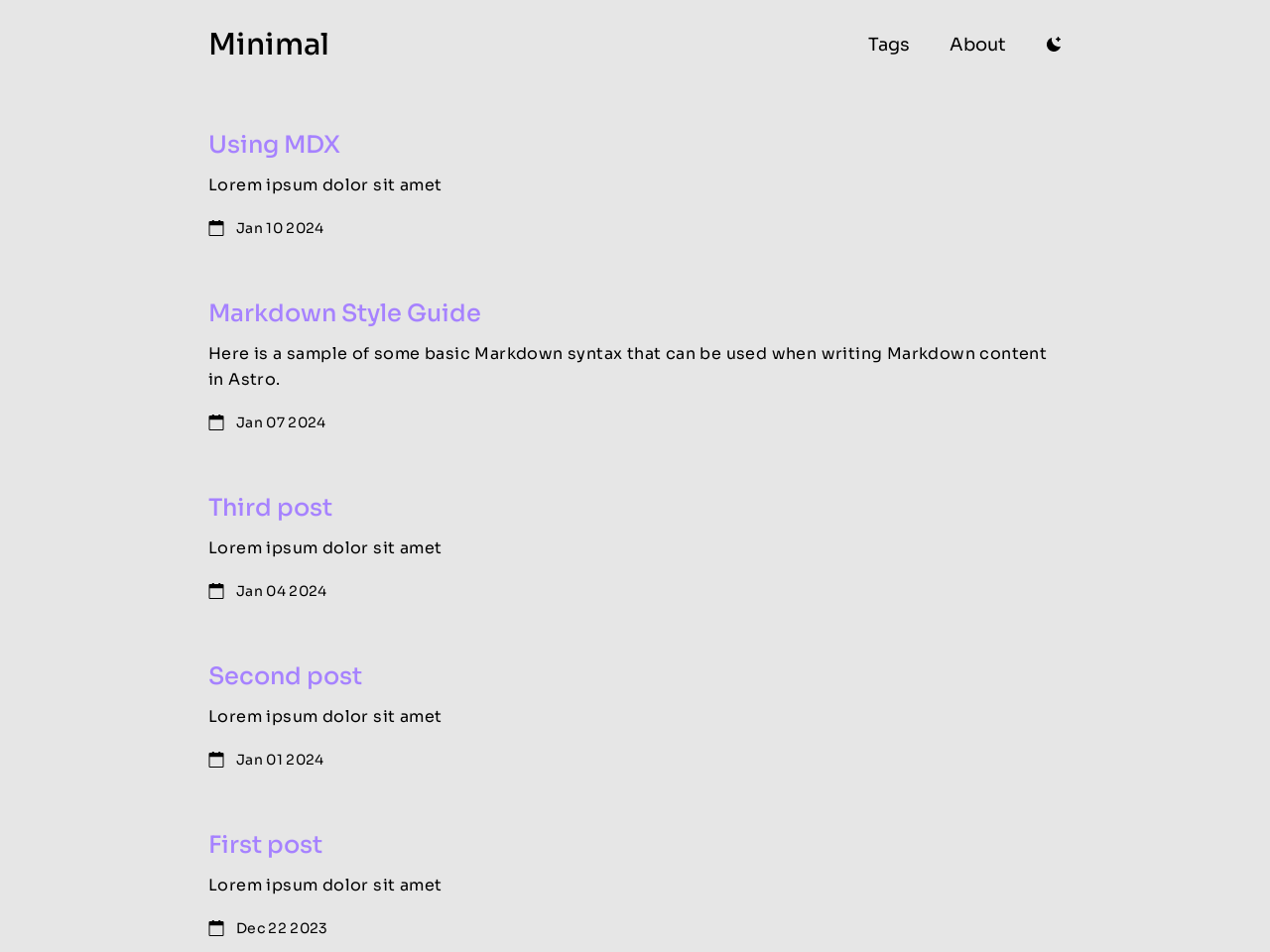Click the Jan 01 2024 date label
Viewport: 1270px width, 952px height.
coord(279,757)
